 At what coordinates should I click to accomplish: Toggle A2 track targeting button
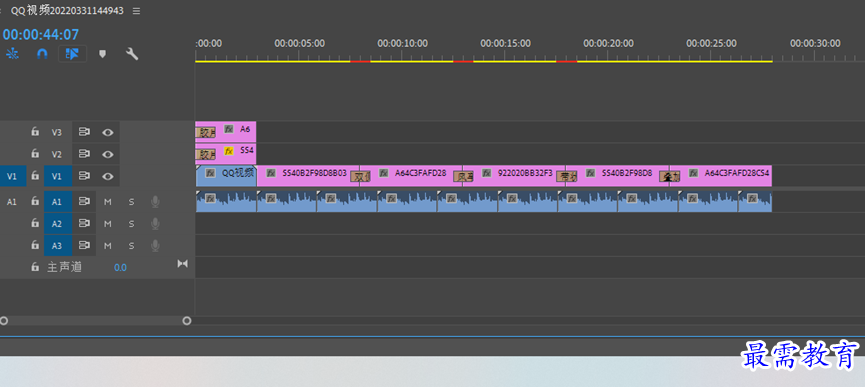coord(57,224)
